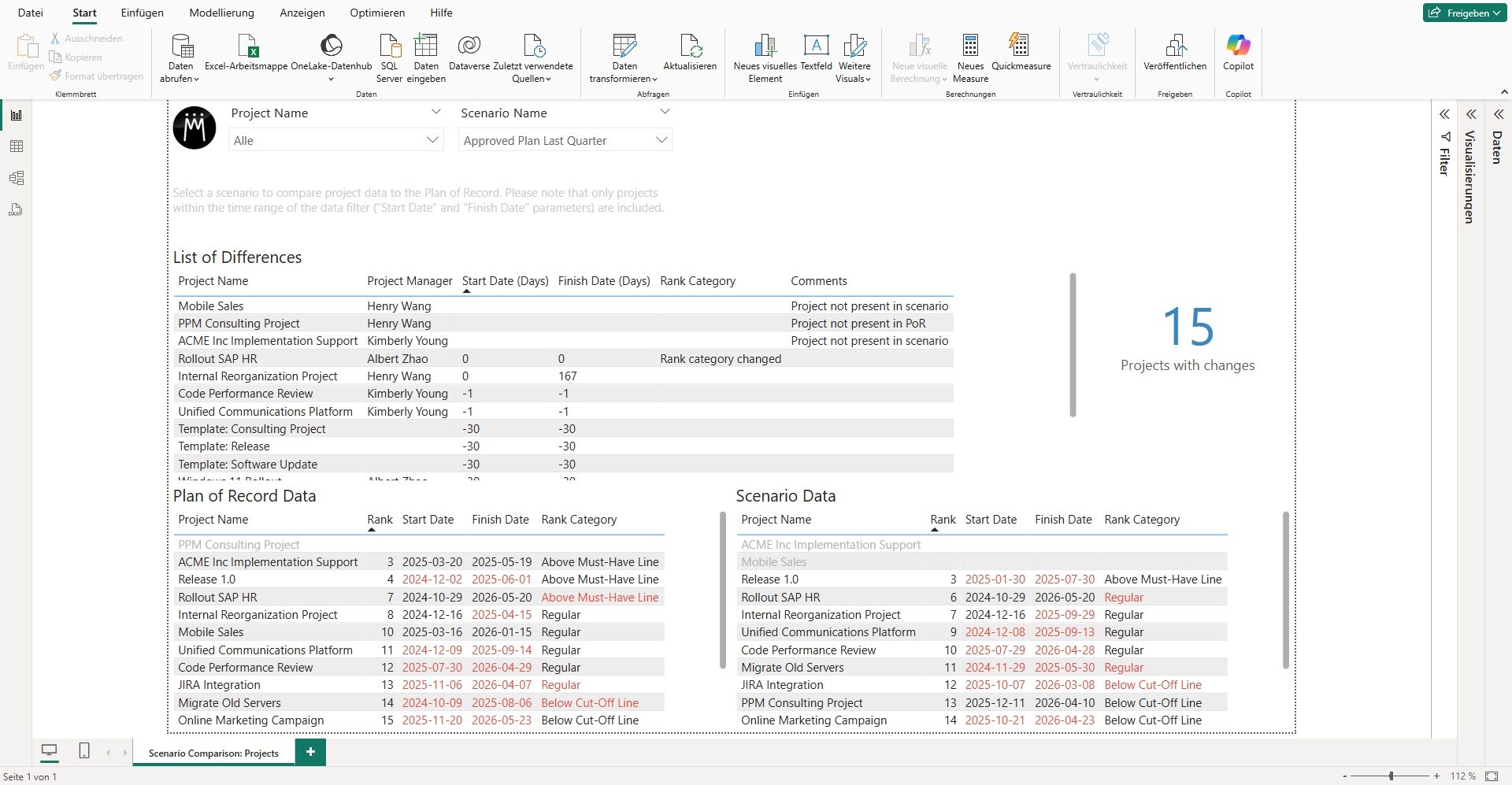Sort List of Differences by Project Manager
This screenshot has height=785, width=1512.
(409, 281)
